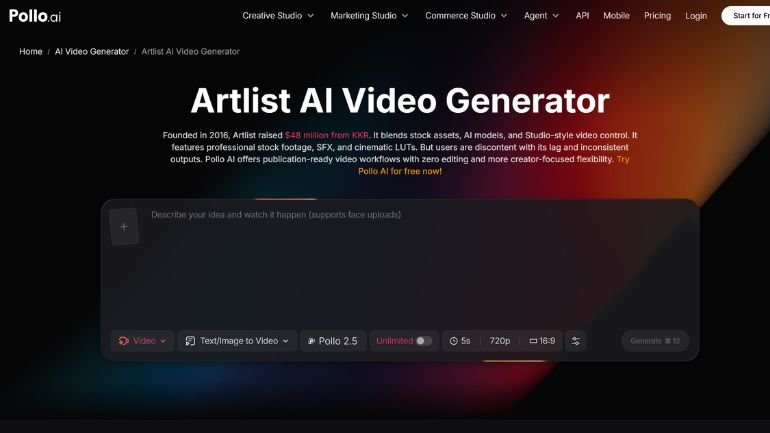The image size is (770, 433).
Task: Open the API page
Action: pyautogui.click(x=582, y=16)
